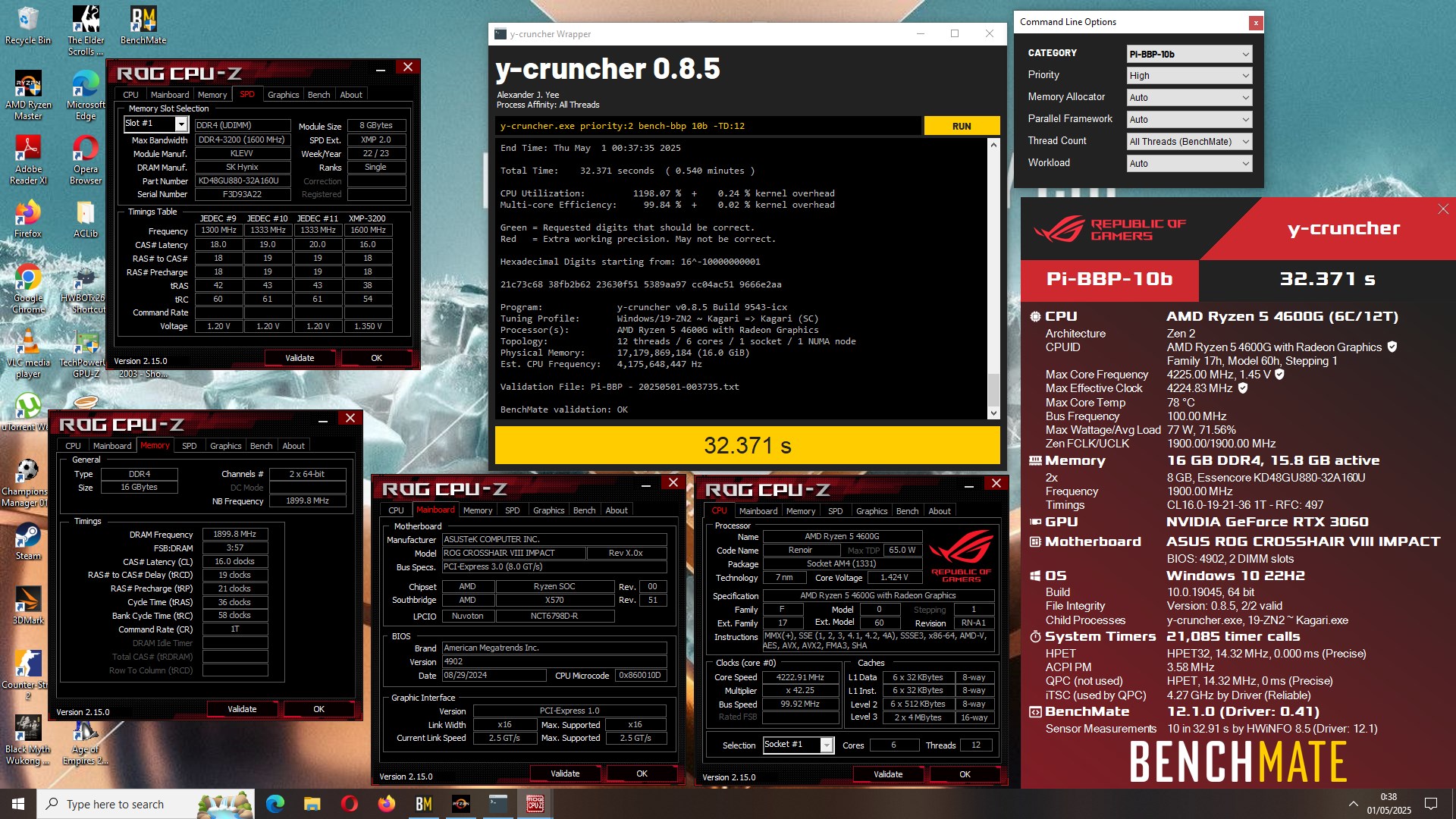This screenshot has height=819, width=1456.
Task: Click Validate in Mainboard CPU-Z window
Action: coord(565,773)
